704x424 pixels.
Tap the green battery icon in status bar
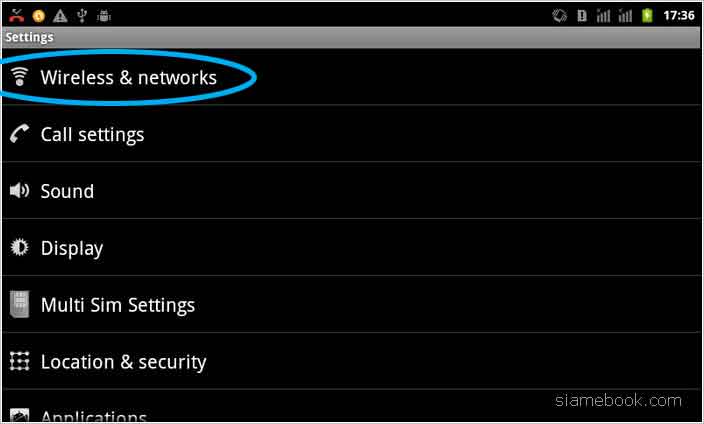647,16
